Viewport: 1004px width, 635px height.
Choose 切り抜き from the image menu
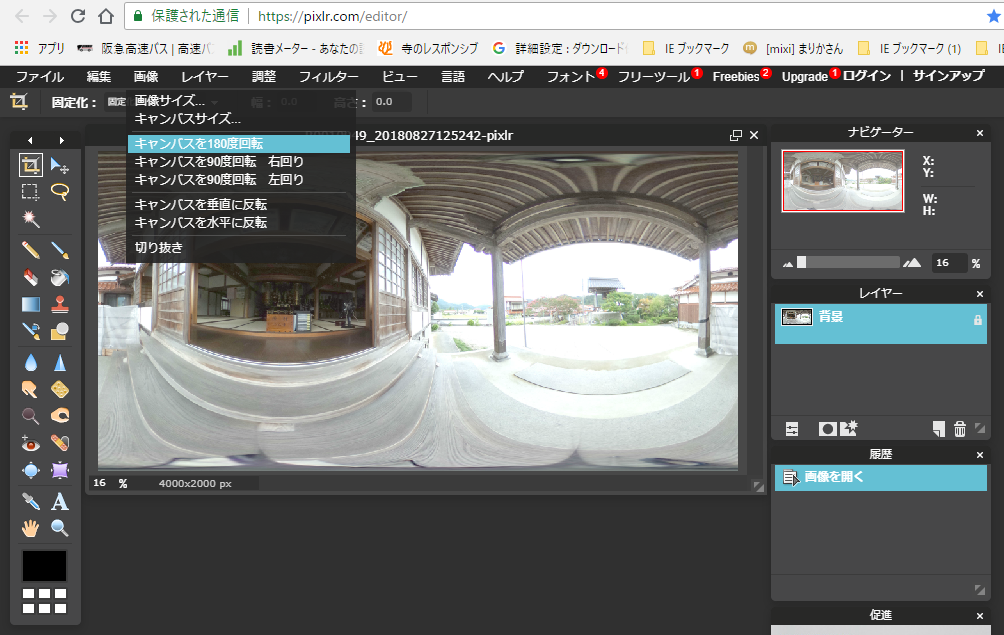(x=159, y=248)
